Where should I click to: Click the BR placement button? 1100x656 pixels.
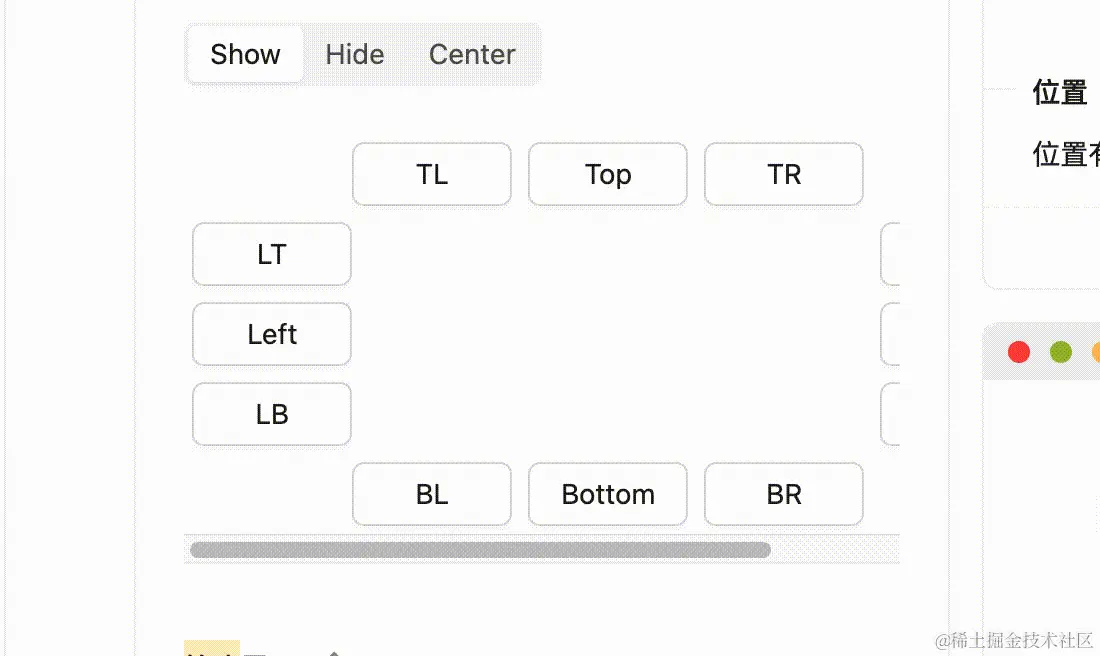(x=784, y=494)
